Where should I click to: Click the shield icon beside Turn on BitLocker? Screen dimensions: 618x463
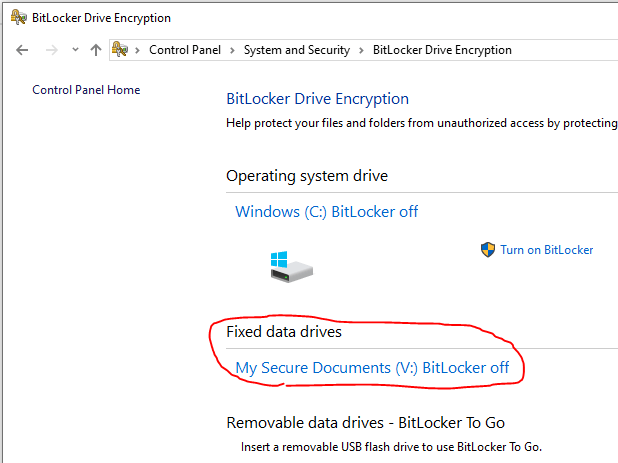488,250
